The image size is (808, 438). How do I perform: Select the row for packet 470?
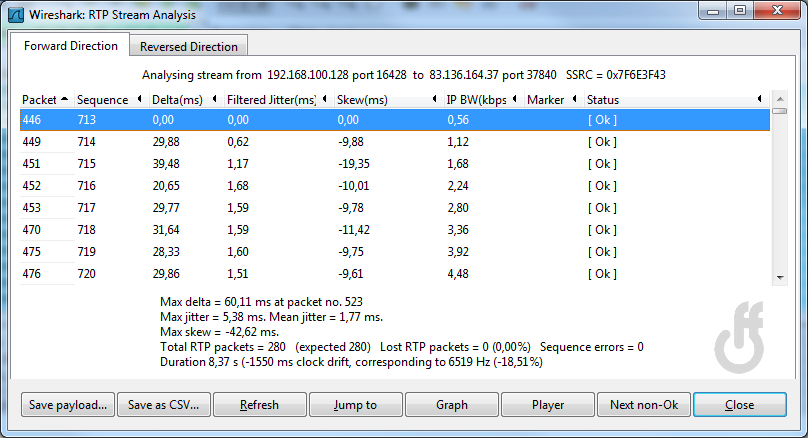pyautogui.click(x=395, y=230)
